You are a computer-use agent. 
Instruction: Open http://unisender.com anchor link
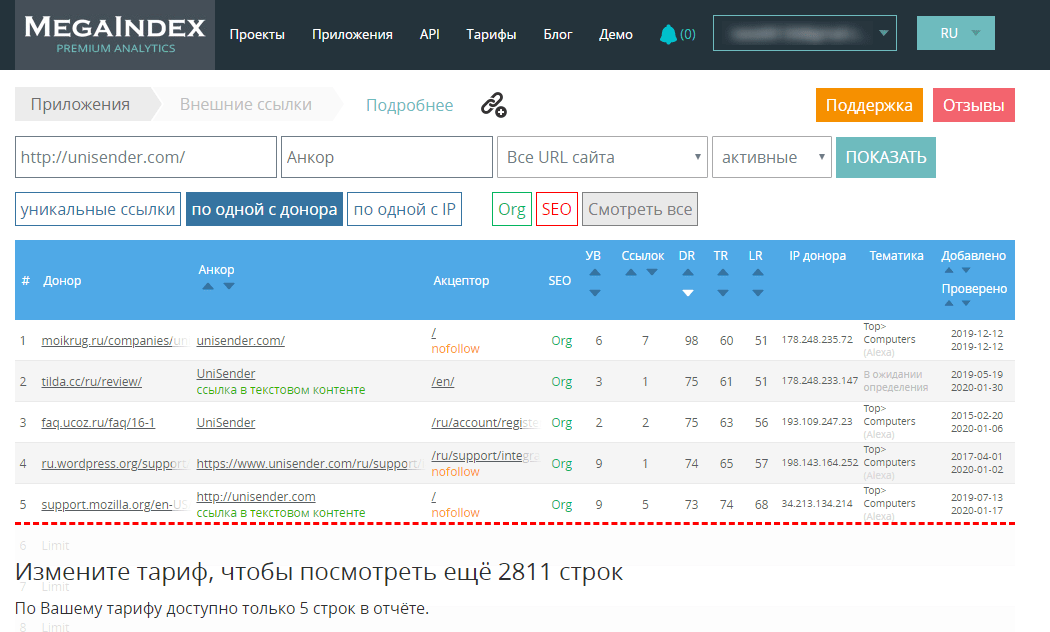256,497
